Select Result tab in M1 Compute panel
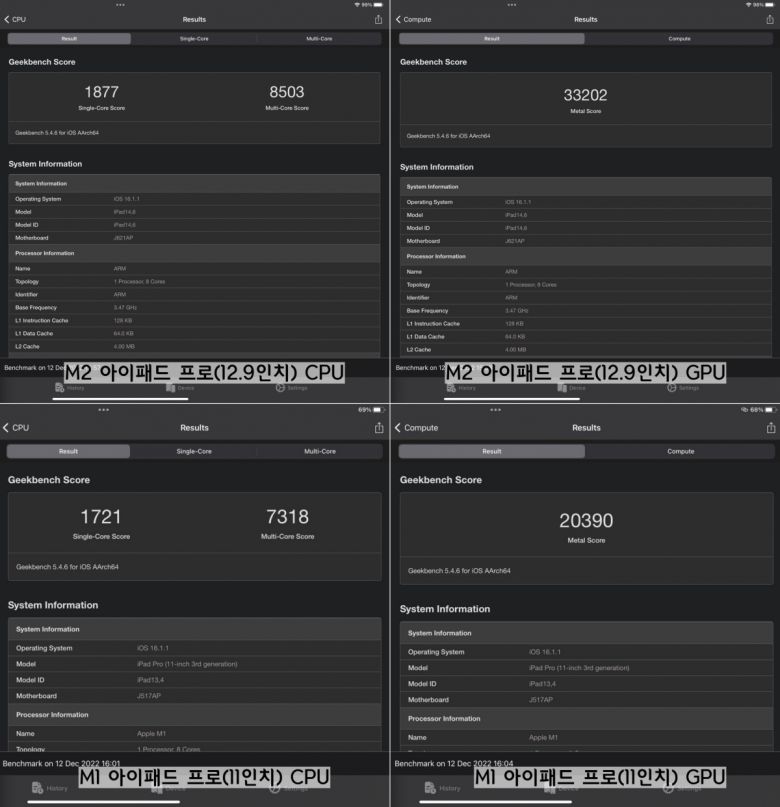Screen dimensions: 780x807 [x=492, y=451]
